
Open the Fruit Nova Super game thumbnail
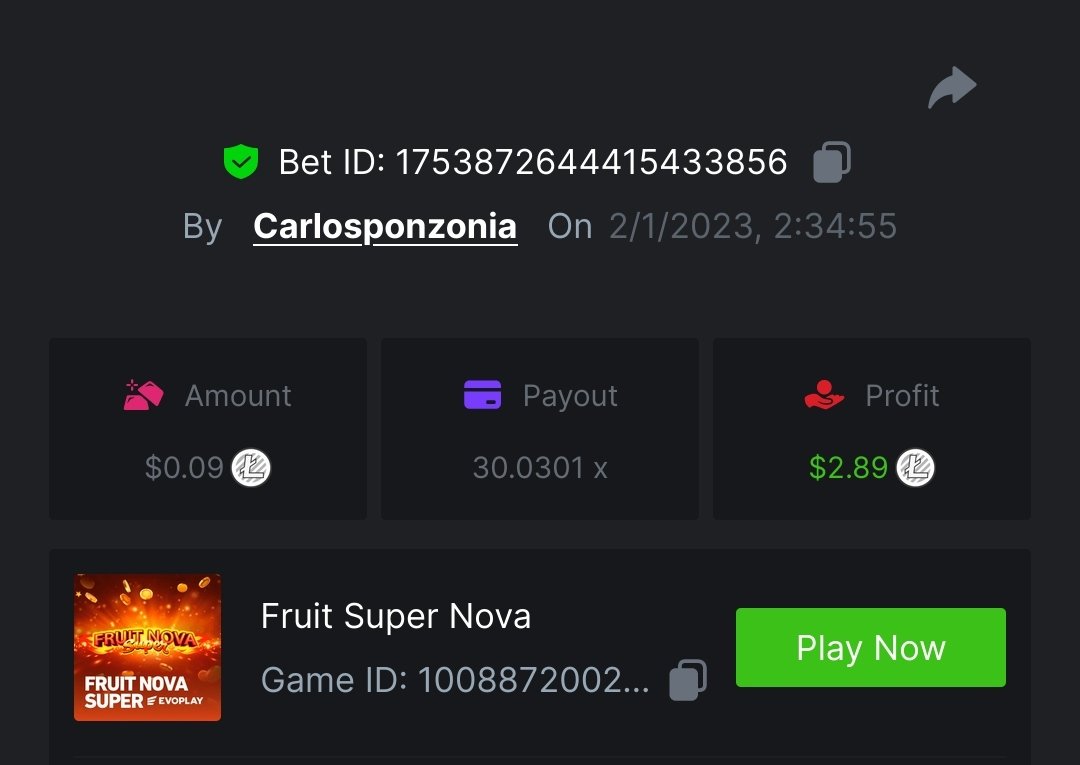pyautogui.click(x=147, y=647)
